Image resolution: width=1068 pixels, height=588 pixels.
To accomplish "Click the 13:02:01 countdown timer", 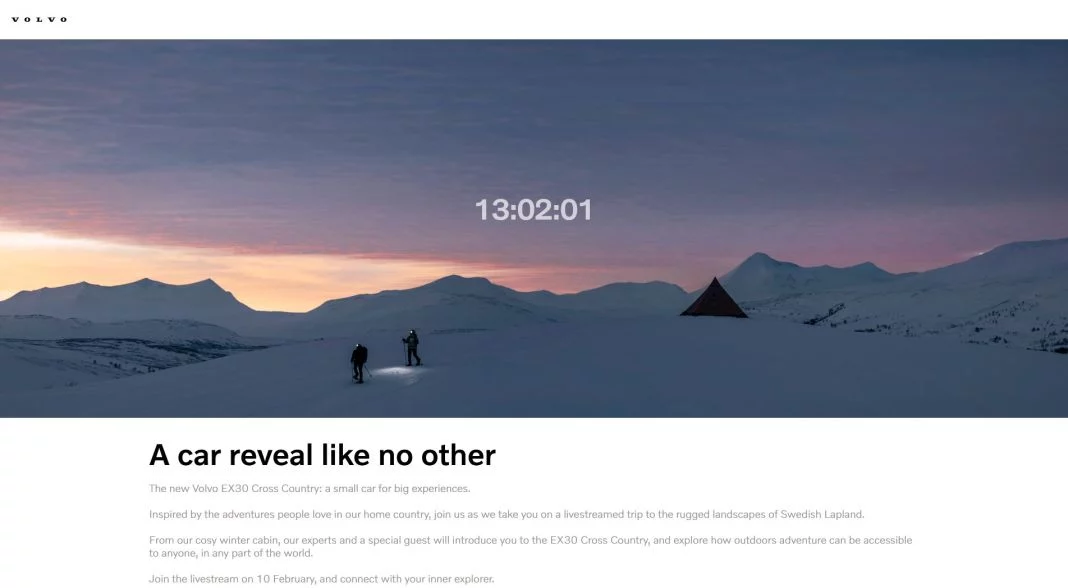I will click(533, 210).
